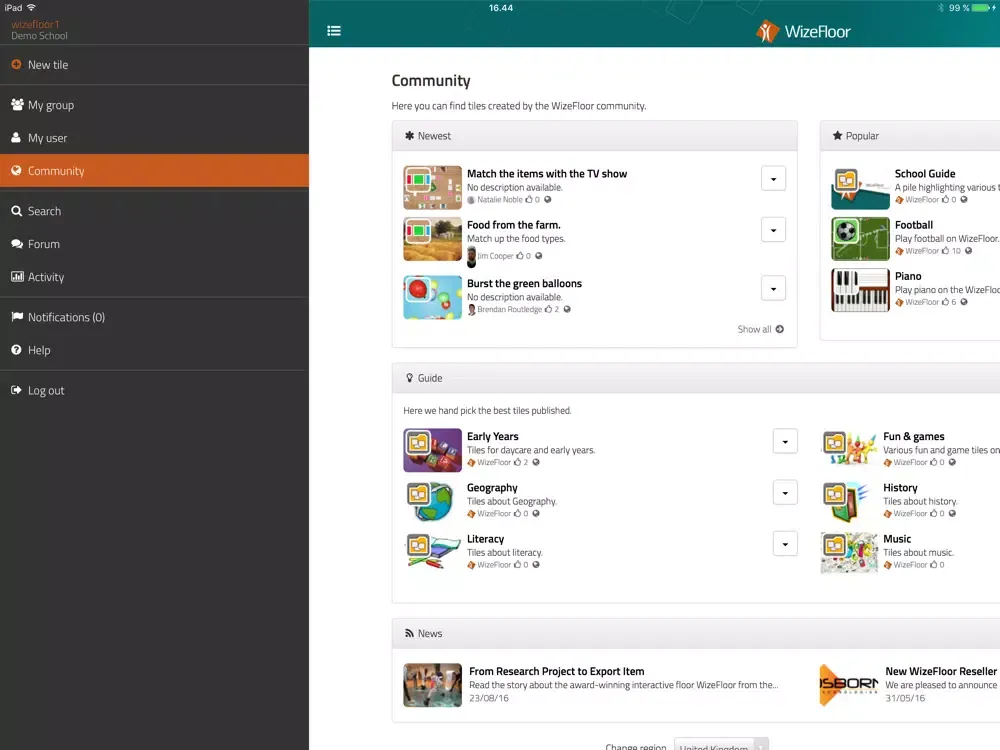The height and width of the screenshot is (750, 1000).
Task: Like the Early Years thumbs-up icon
Action: (x=517, y=462)
